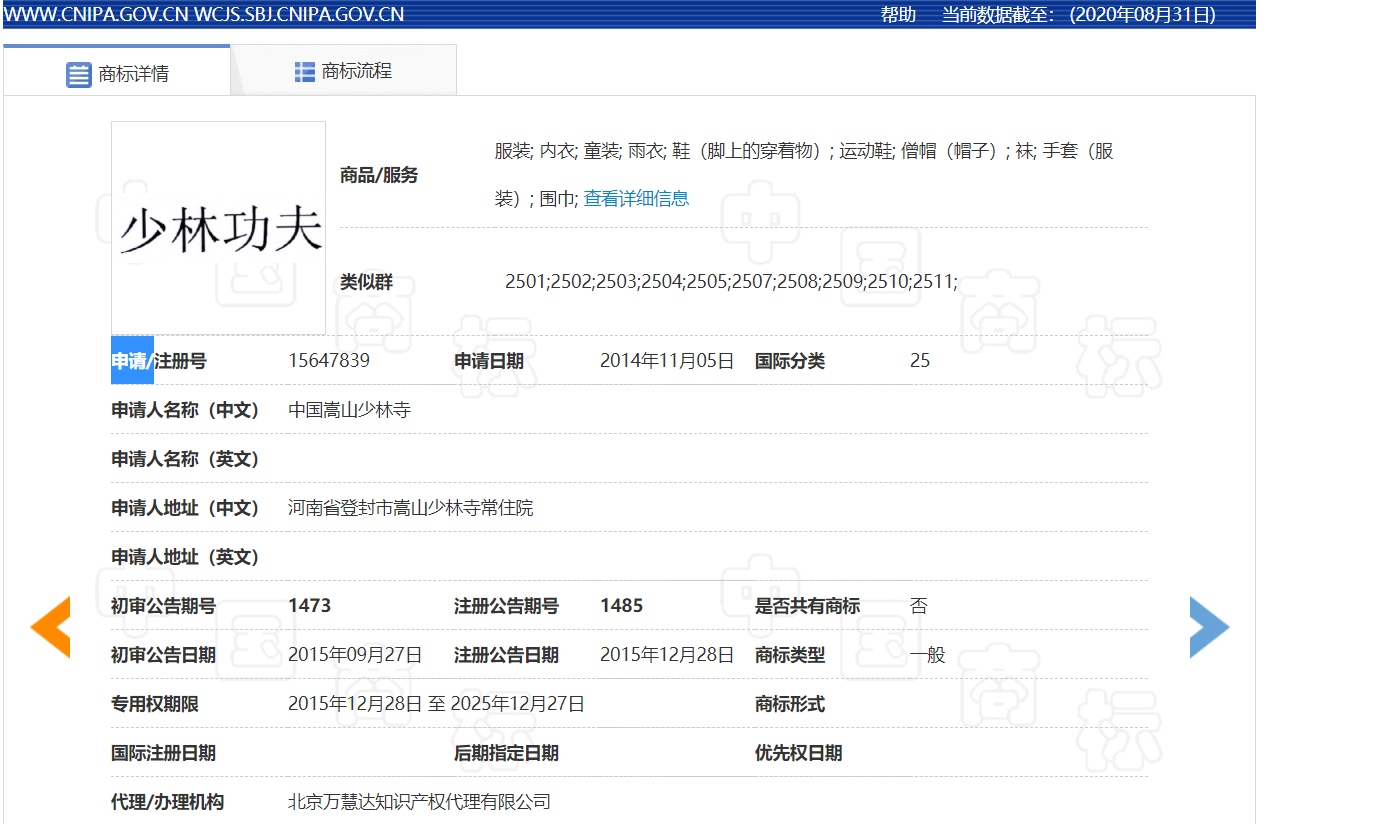
Task: Click the 帮助 help link
Action: (x=897, y=14)
